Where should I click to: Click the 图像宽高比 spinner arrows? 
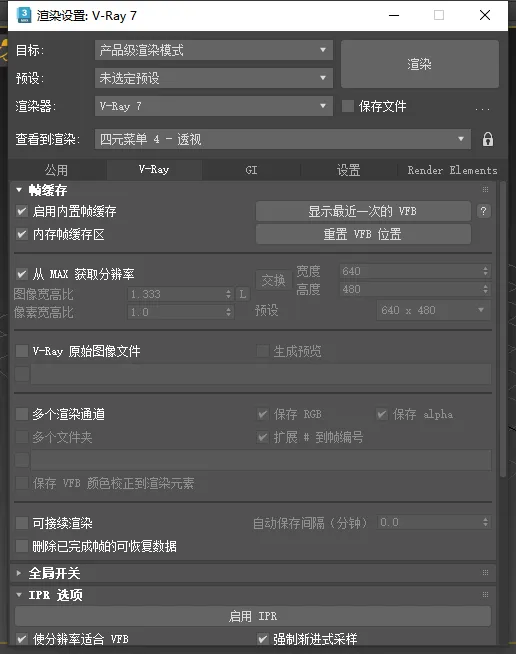point(228,294)
